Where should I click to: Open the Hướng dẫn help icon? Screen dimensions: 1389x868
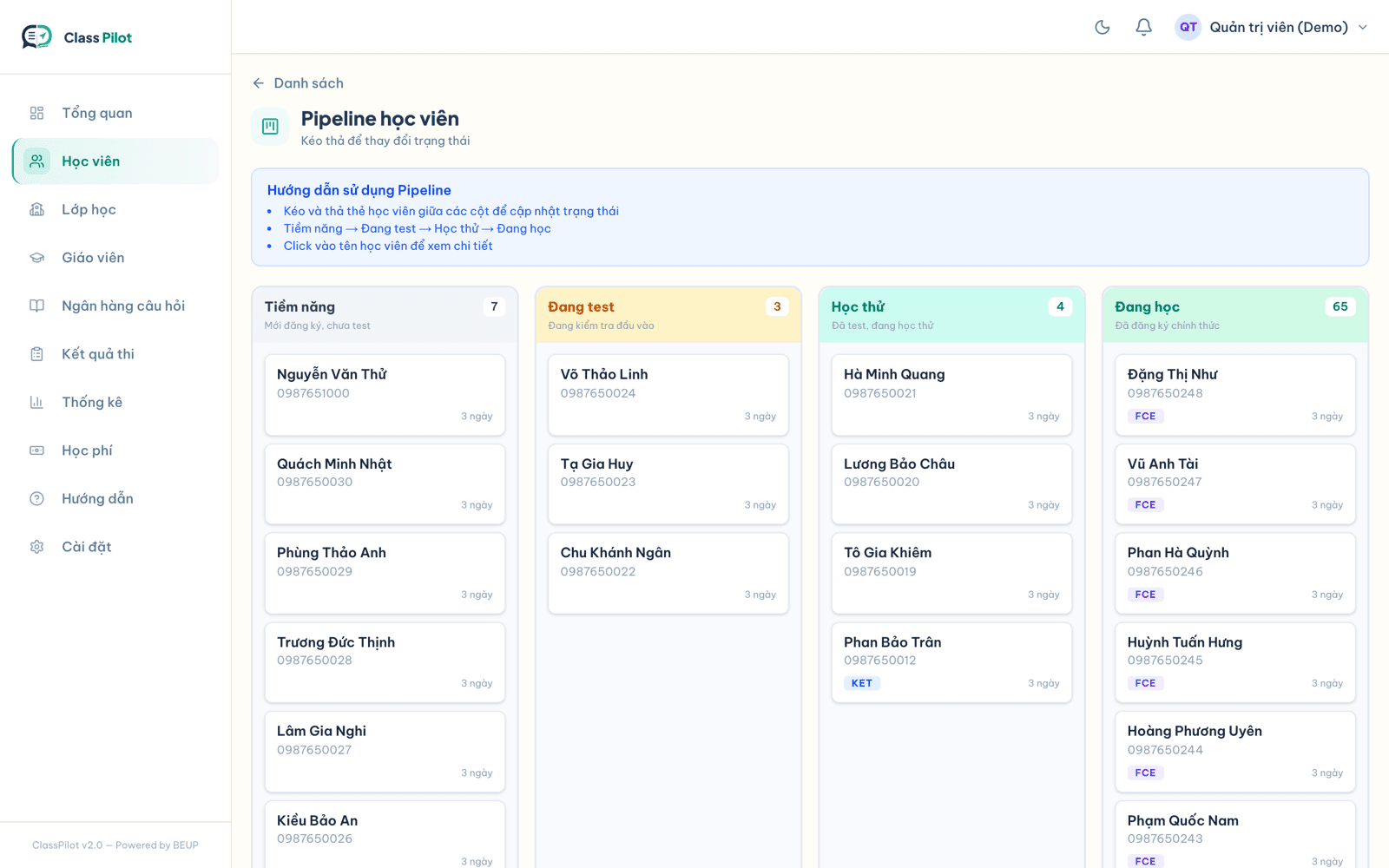pyautogui.click(x=36, y=498)
